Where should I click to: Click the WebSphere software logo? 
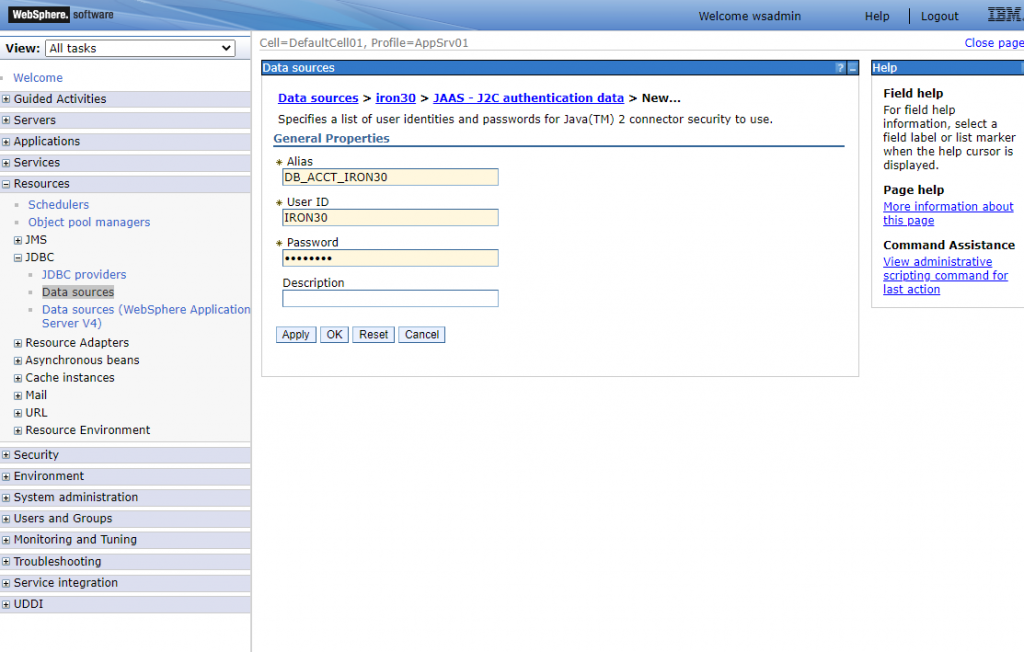61,14
